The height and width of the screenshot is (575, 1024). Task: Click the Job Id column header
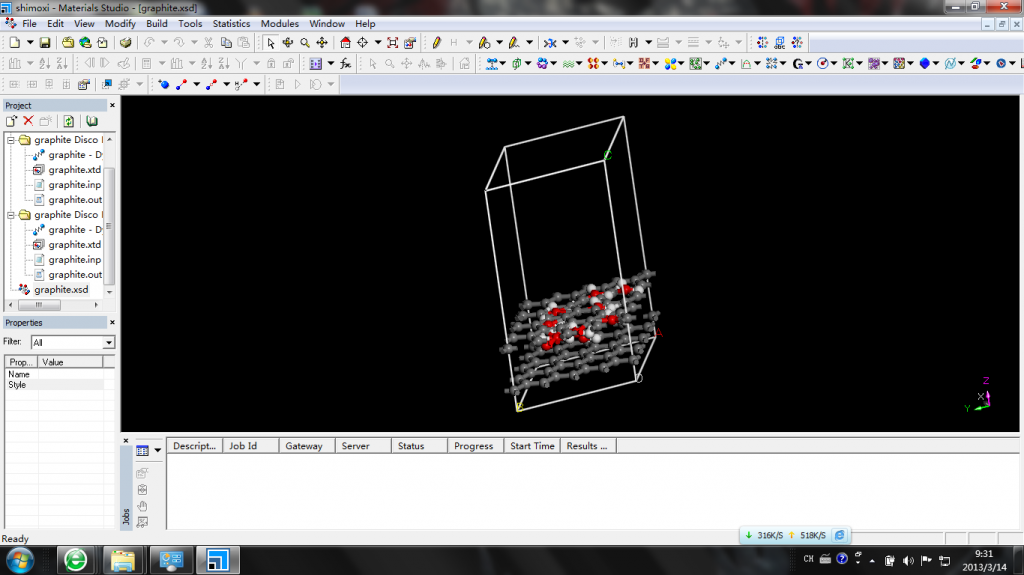coord(251,446)
